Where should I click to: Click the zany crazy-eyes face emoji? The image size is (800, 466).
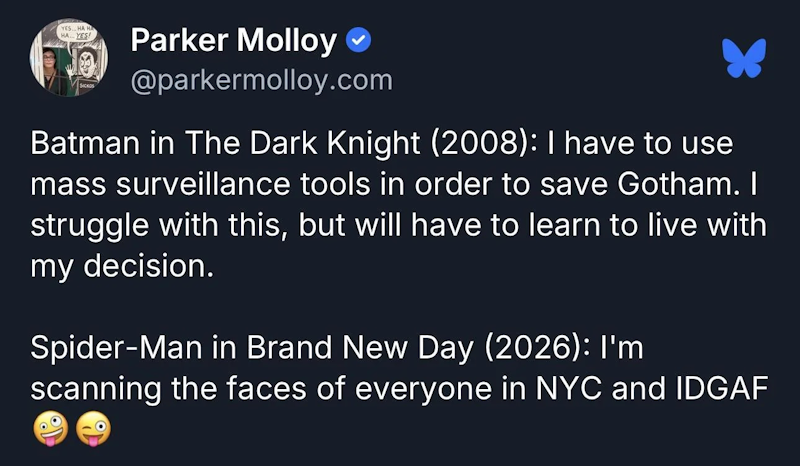point(51,429)
